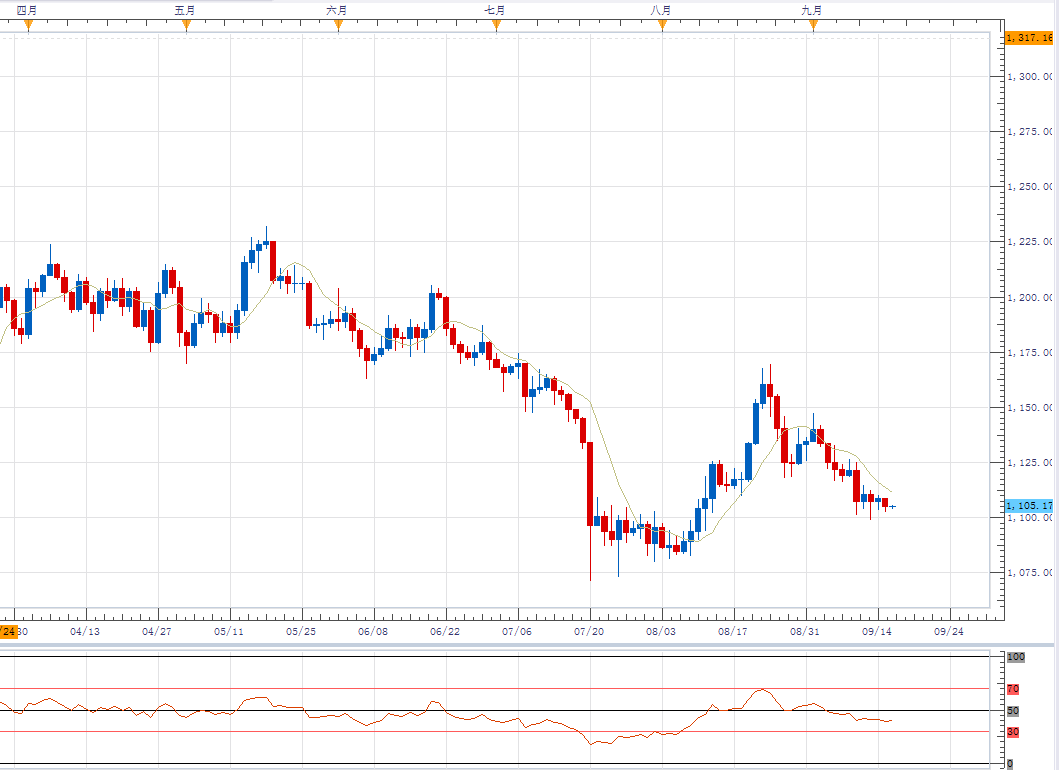Screen dimensions: 1059x770
Task: Click the gray 100 RSI scale label
Action: 1016,657
